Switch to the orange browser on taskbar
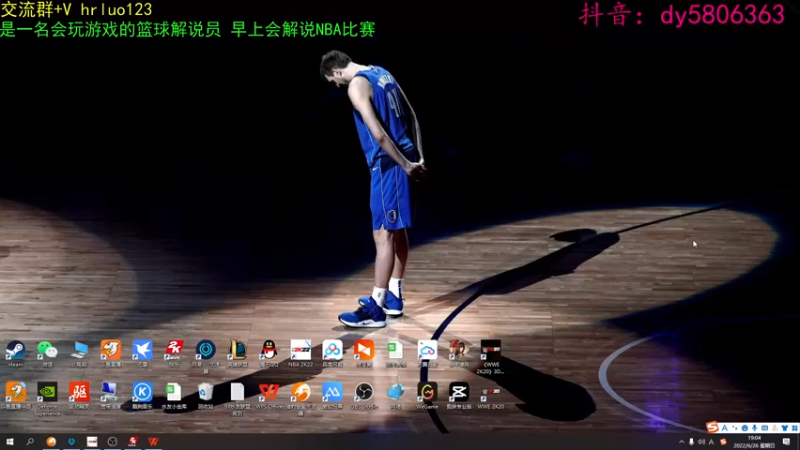Image resolution: width=800 pixels, height=450 pixels. [51, 441]
